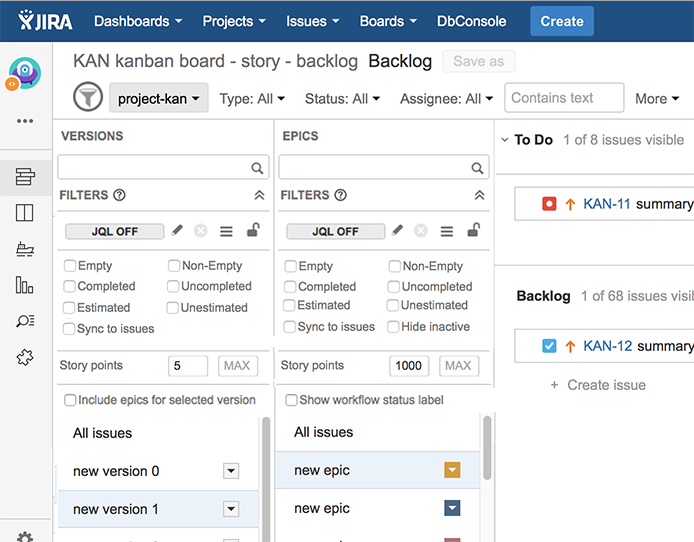Image resolution: width=694 pixels, height=542 pixels.
Task: Open the dark blue color menu for new epic
Action: (x=452, y=508)
